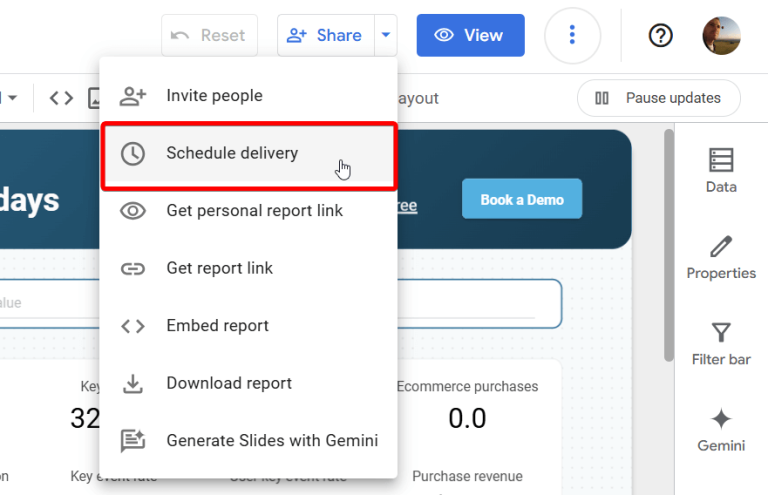Select Generate Slides with Gemini

[x=272, y=440]
